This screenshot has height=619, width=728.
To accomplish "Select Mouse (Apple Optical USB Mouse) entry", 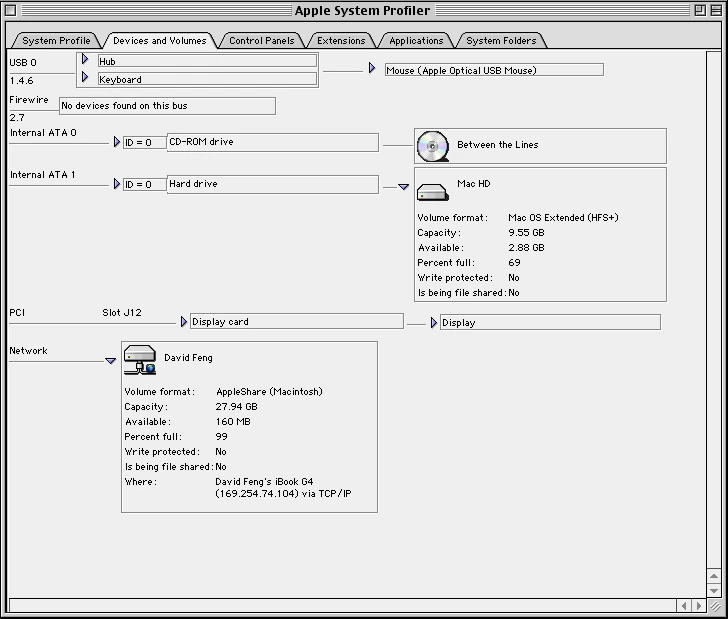I will [x=494, y=70].
